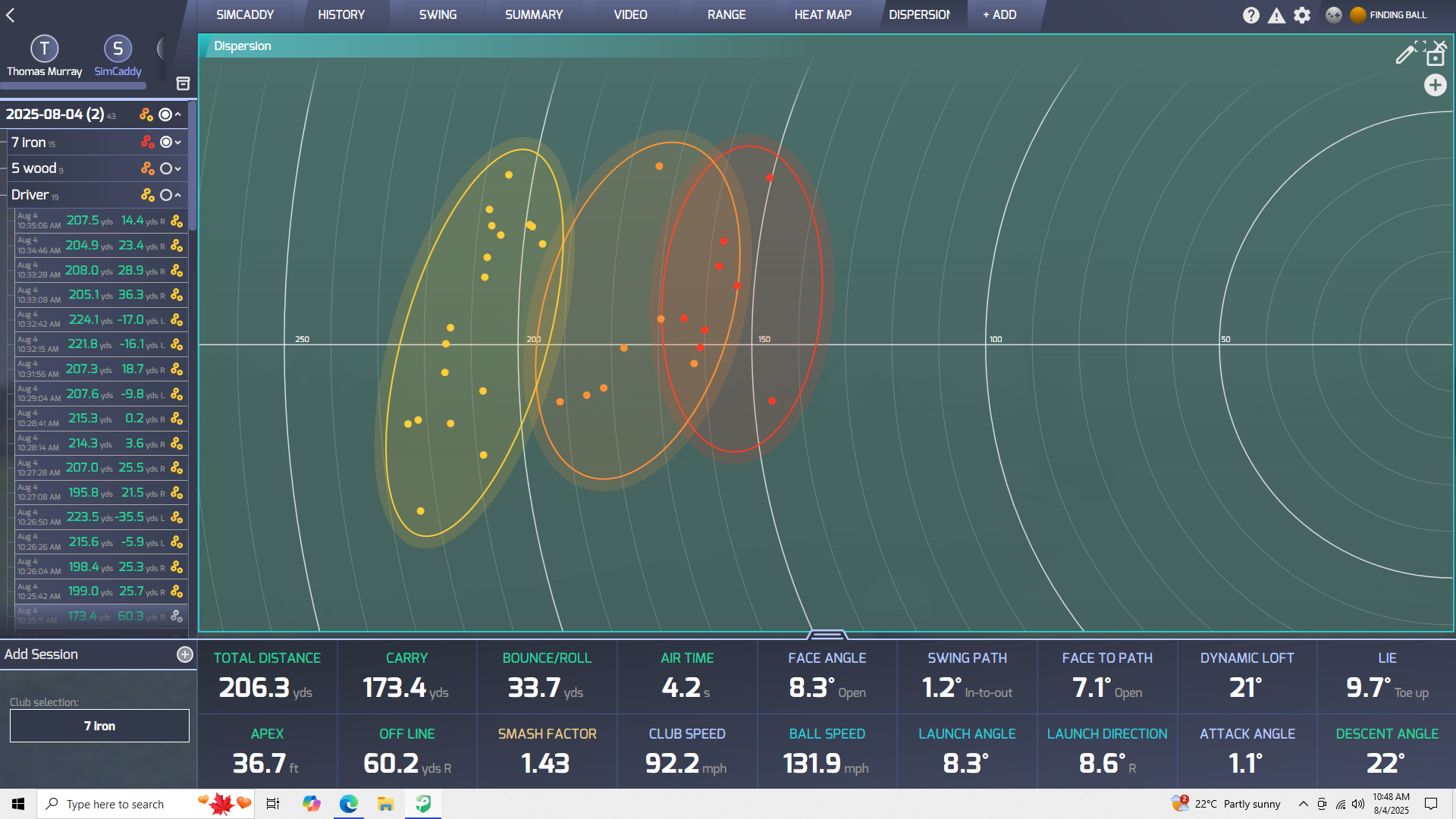The image size is (1456, 819).
Task: Collapse the Driver shot list chevron
Action: tap(177, 195)
